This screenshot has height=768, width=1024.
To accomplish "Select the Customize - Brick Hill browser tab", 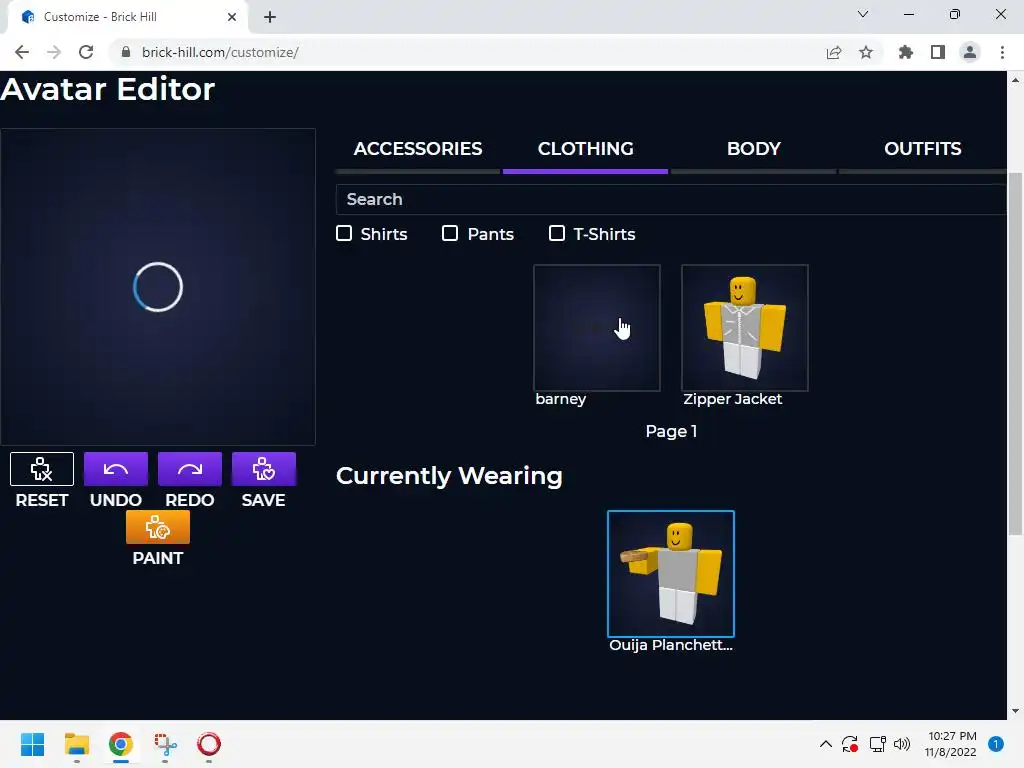I will [127, 17].
